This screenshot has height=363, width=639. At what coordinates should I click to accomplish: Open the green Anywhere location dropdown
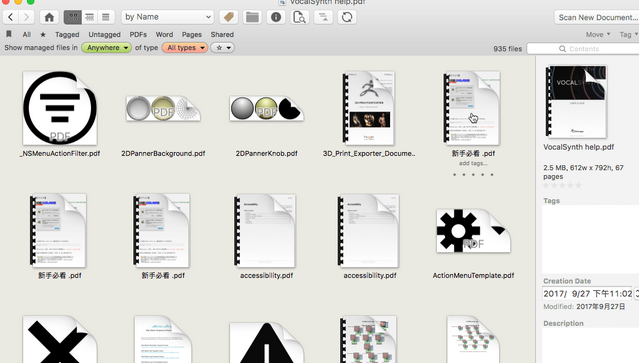[106, 48]
